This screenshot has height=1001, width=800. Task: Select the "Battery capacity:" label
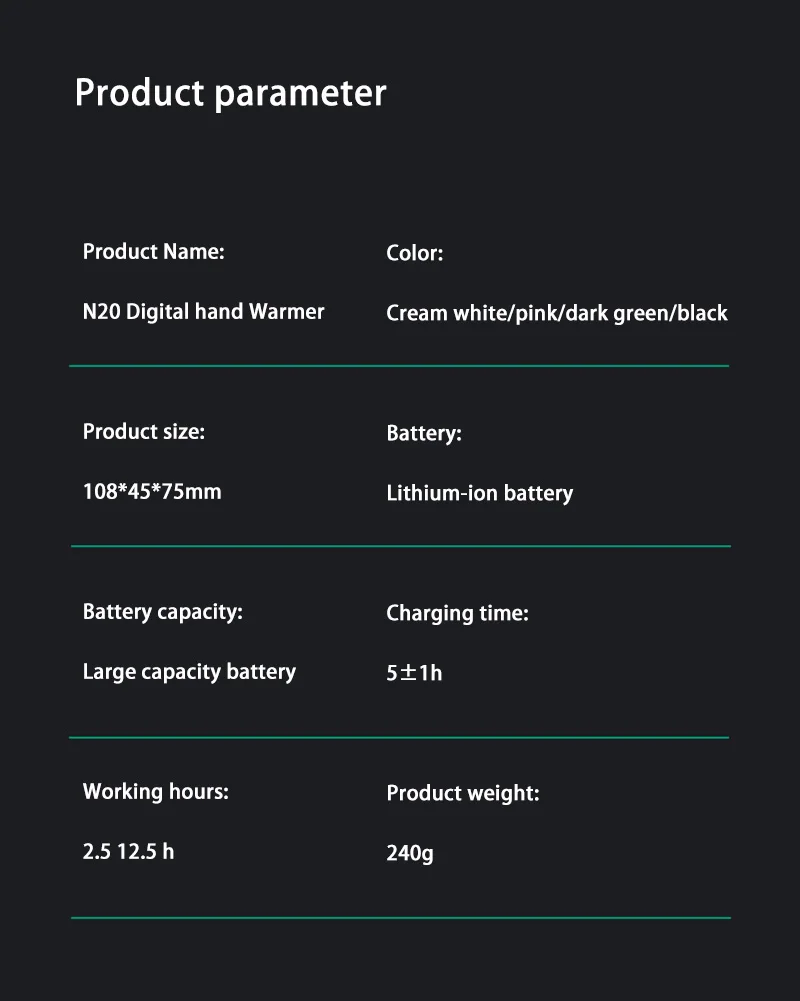[162, 612]
